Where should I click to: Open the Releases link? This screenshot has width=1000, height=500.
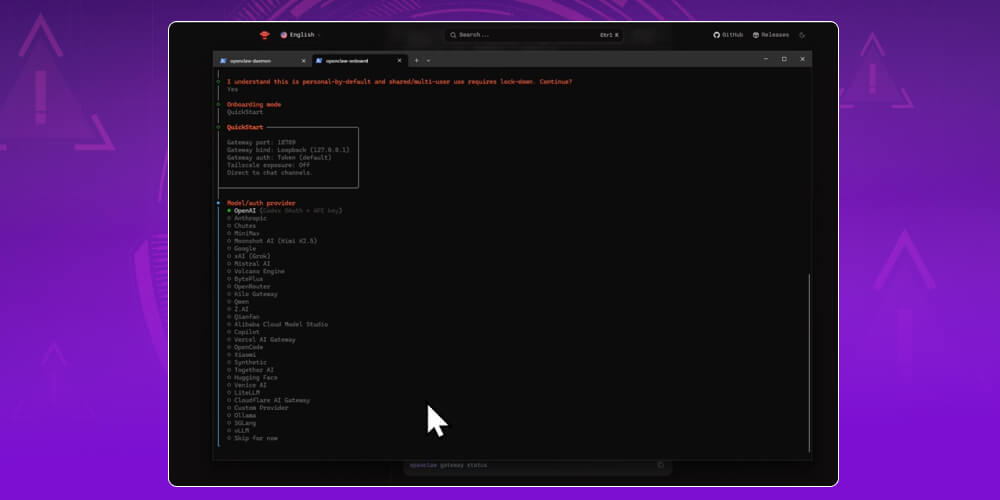pos(770,35)
